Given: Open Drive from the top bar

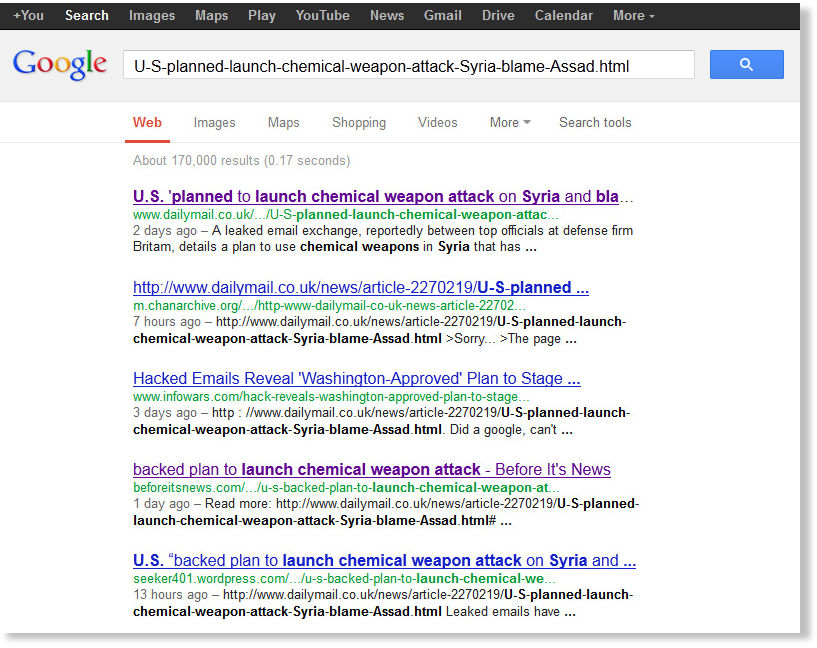Looking at the screenshot, I should pos(498,16).
